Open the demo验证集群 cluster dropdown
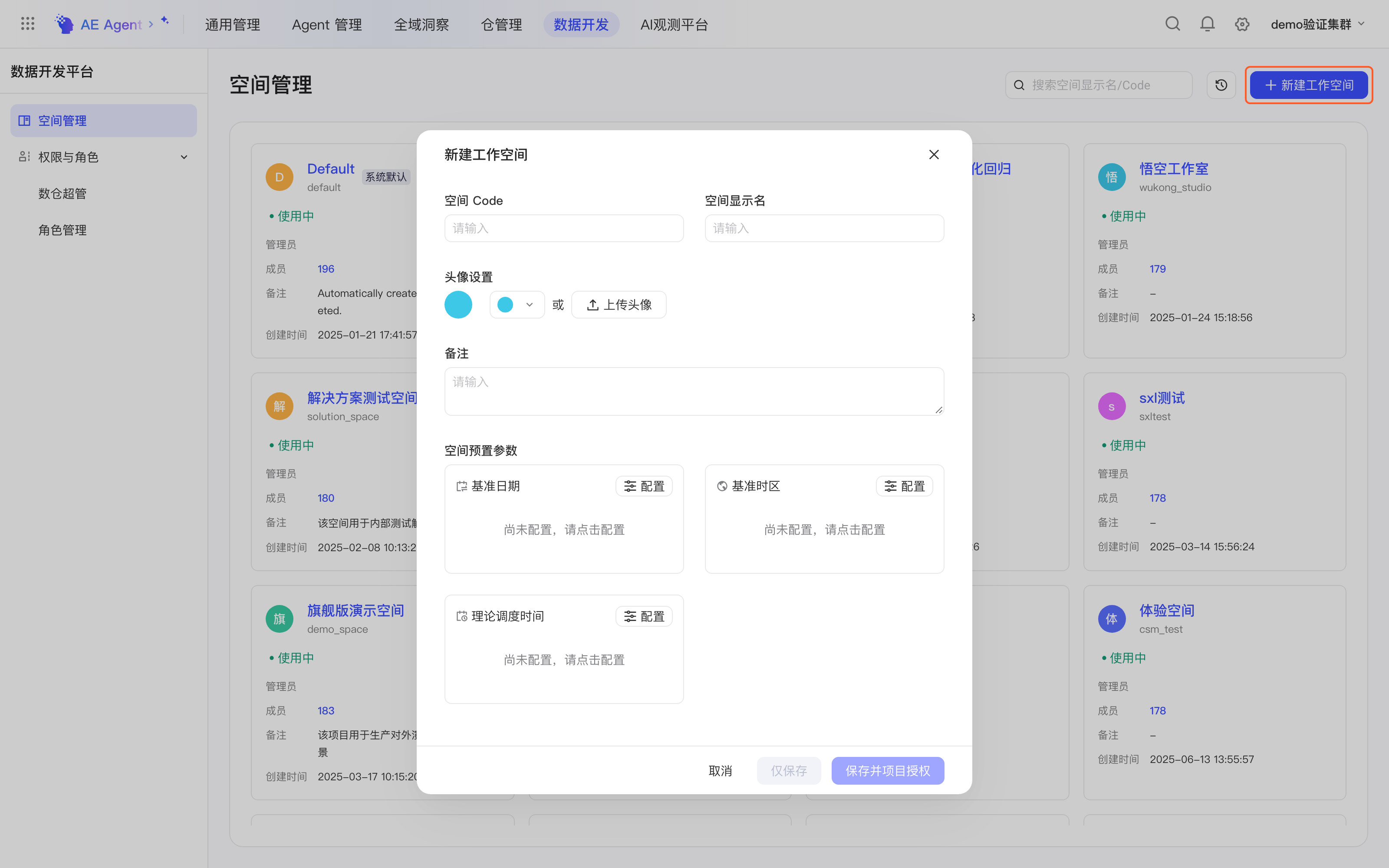 pyautogui.click(x=1317, y=24)
